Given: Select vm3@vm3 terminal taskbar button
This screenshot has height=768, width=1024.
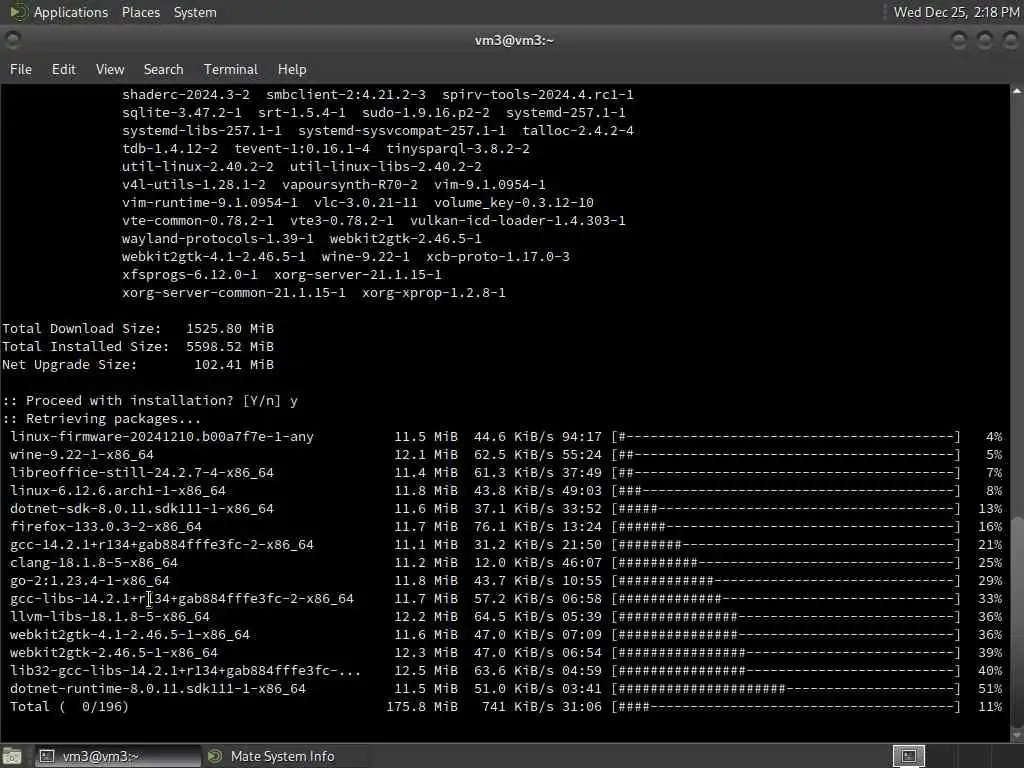Looking at the screenshot, I should [x=116, y=756].
